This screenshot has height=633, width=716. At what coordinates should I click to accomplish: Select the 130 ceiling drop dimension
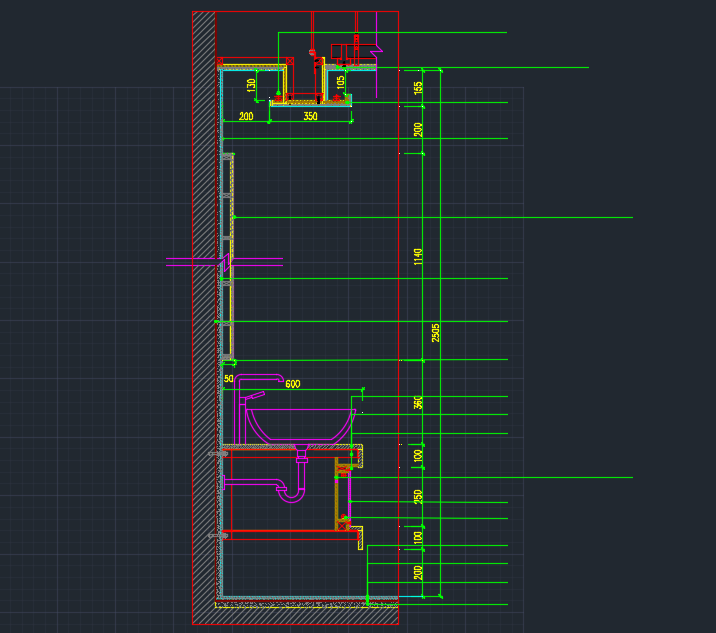[251, 85]
